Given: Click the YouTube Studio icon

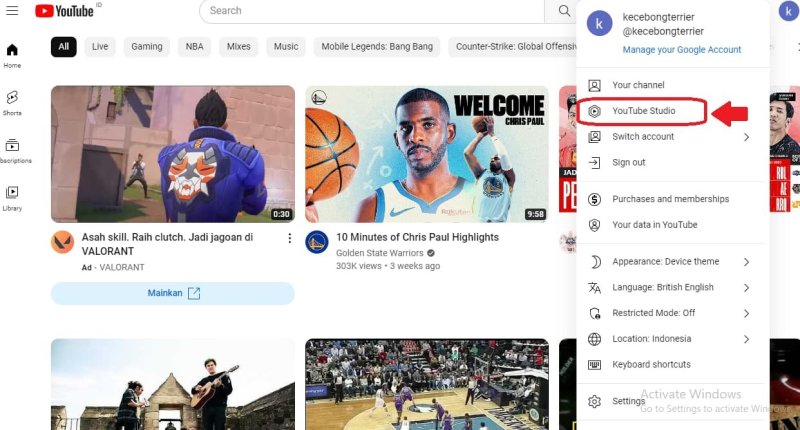Looking at the screenshot, I should click(594, 111).
